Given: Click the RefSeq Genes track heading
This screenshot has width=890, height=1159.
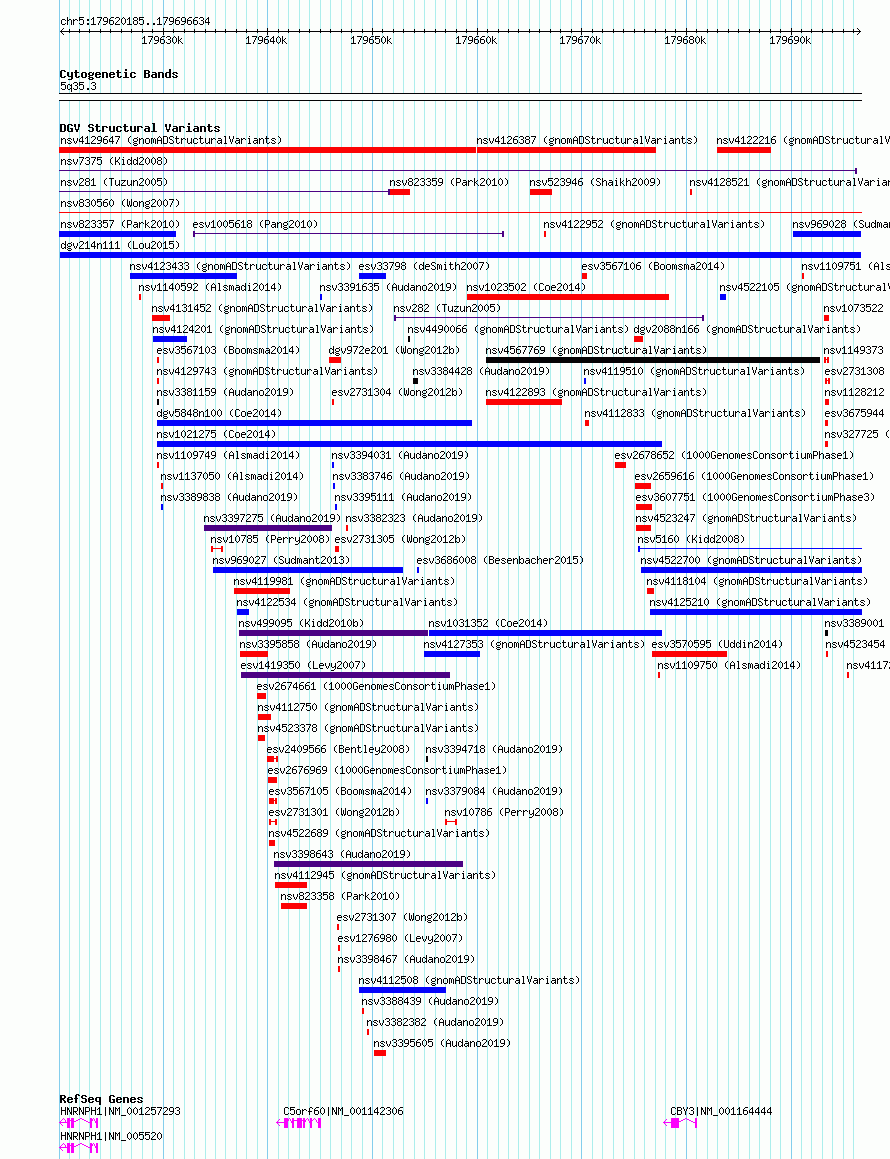Looking at the screenshot, I should [101, 1099].
